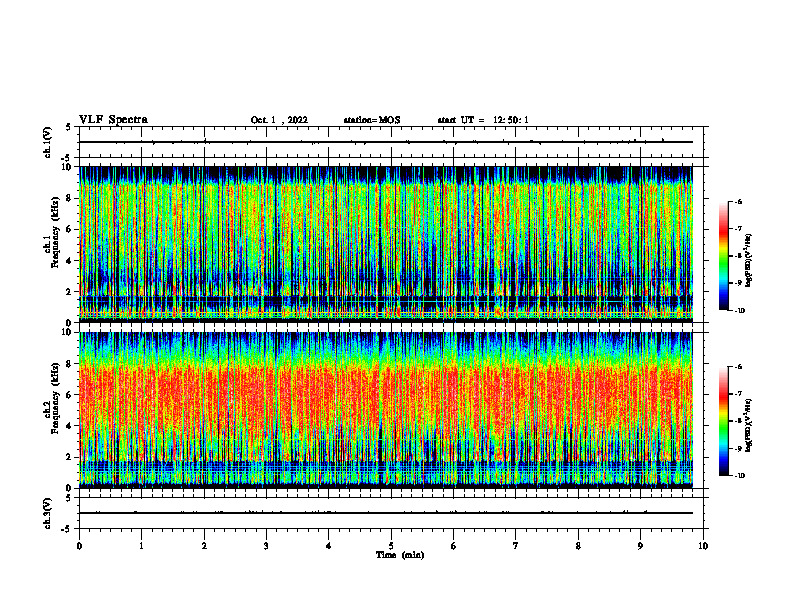Click the "6" tick on the time axis
This screenshot has height=612, width=792.
click(454, 546)
